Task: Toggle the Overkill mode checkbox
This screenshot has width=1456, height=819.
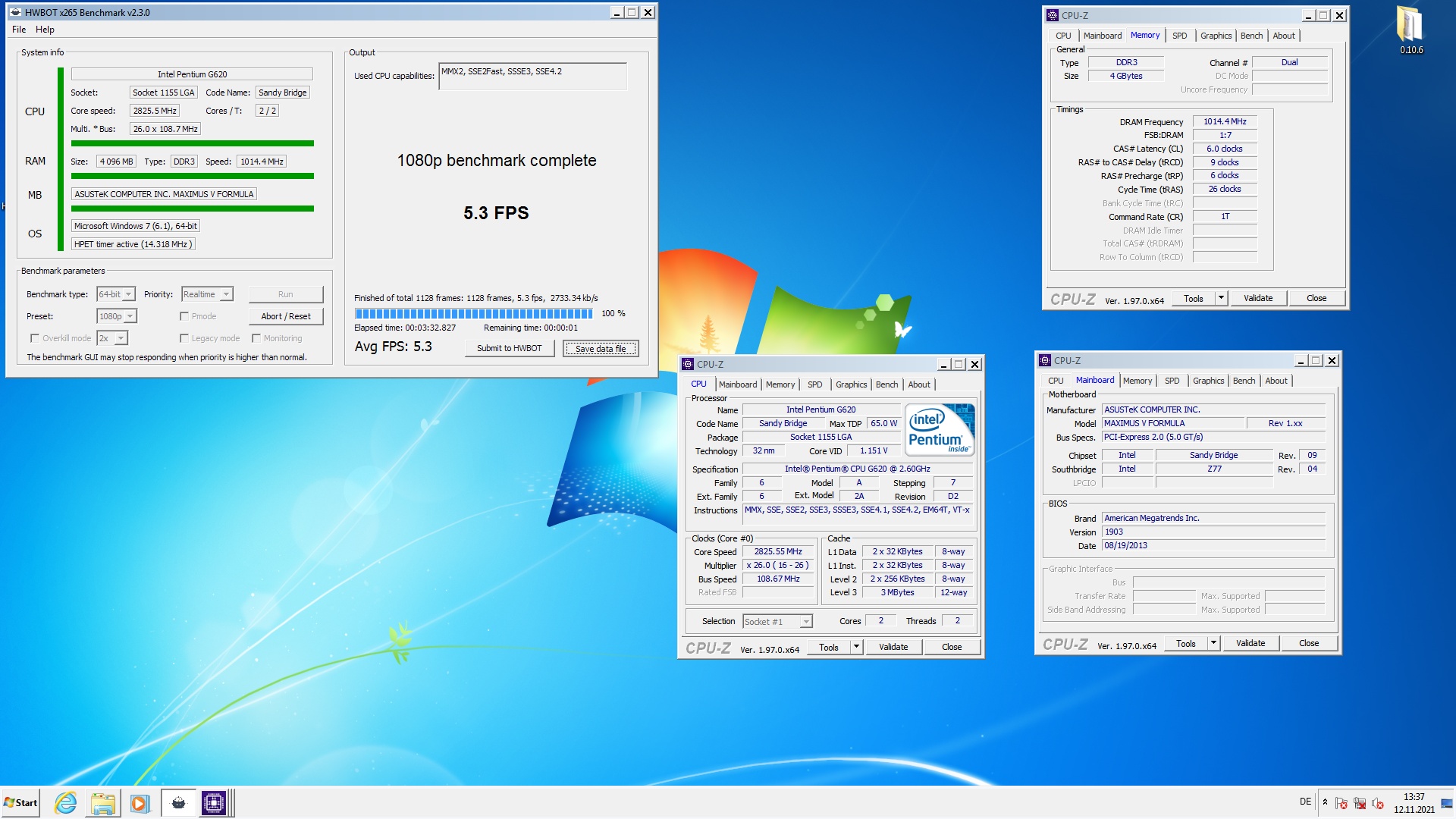Action: tap(35, 338)
